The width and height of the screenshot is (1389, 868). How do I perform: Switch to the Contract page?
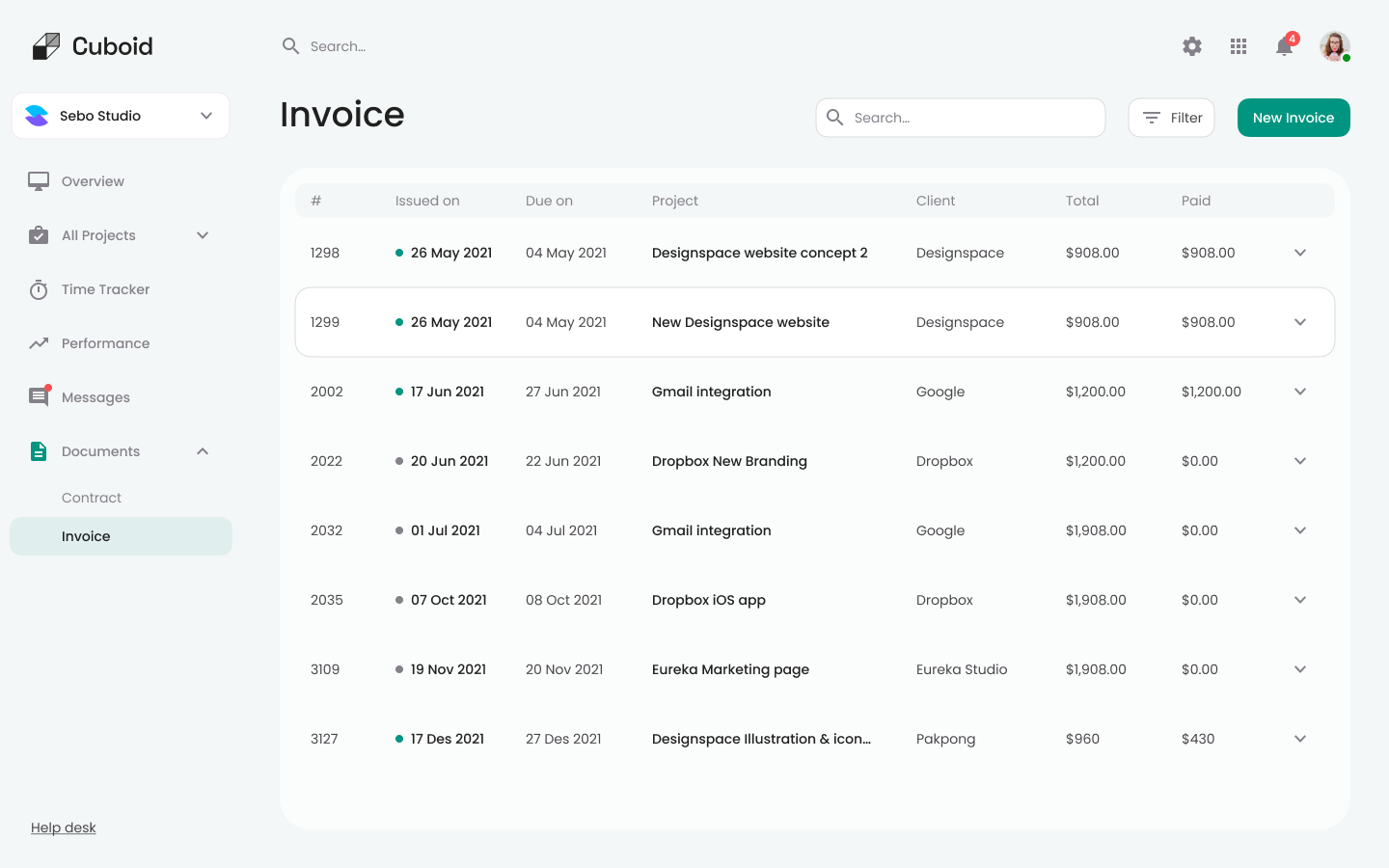(x=91, y=498)
